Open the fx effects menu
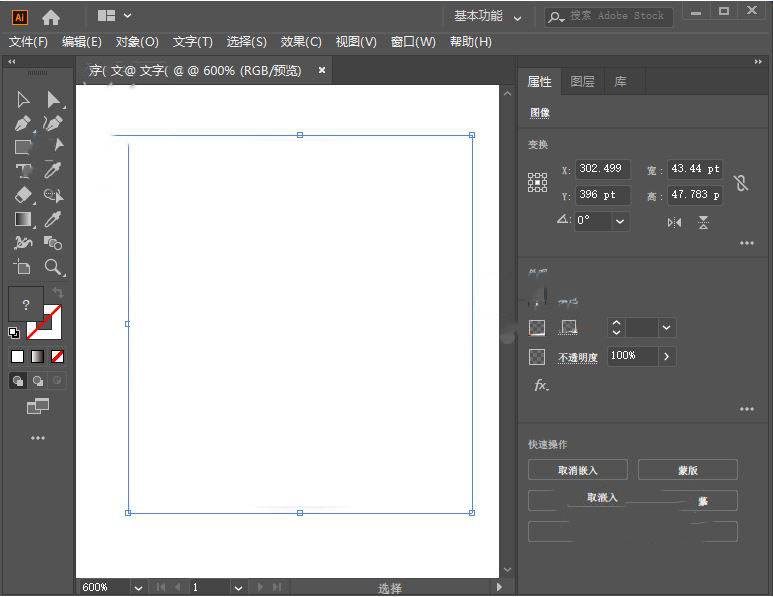Image resolution: width=773 pixels, height=597 pixels. pyautogui.click(x=541, y=385)
